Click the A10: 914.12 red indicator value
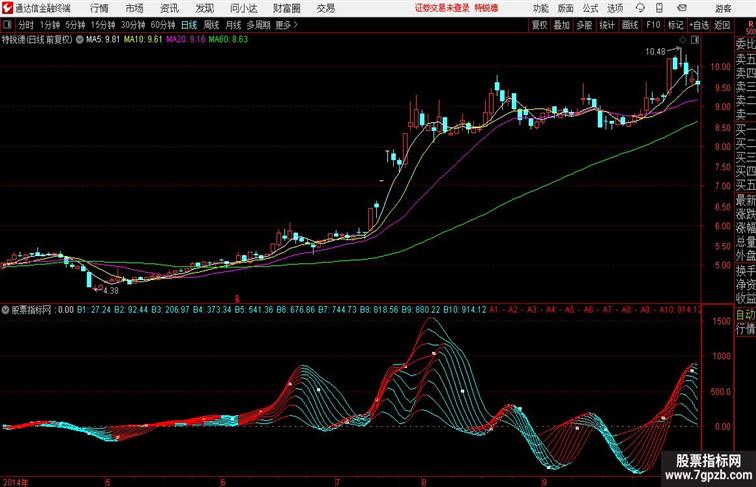Screen dimensions: 756x487 point(680,310)
